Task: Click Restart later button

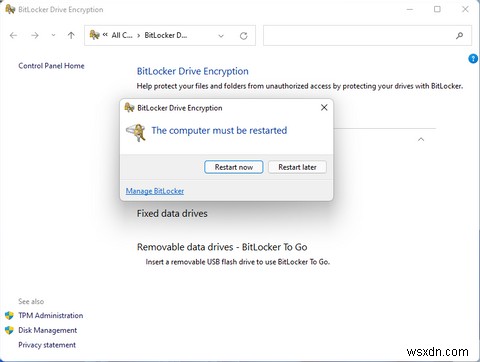Action: tap(297, 167)
